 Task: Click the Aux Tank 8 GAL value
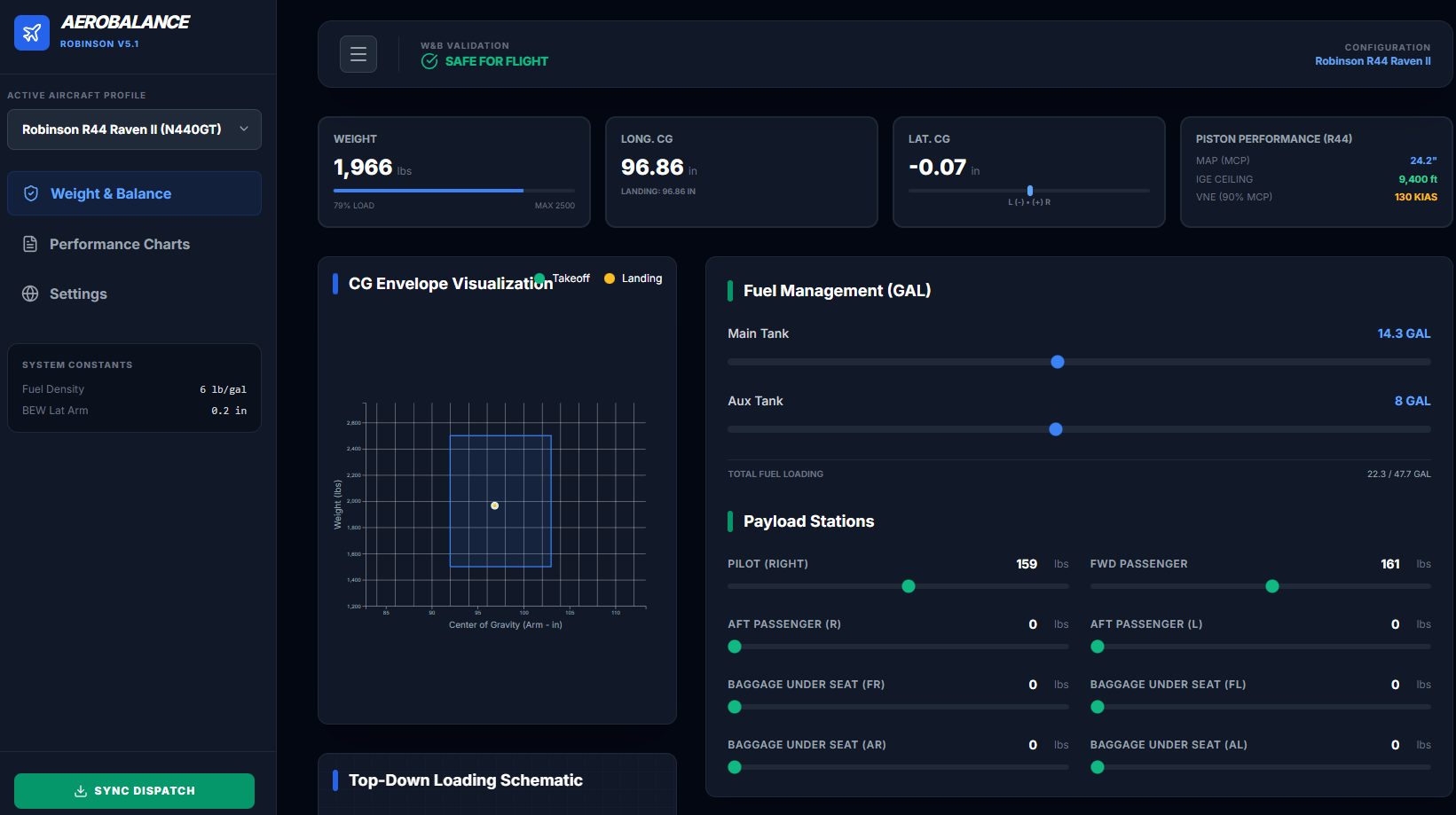coord(1412,401)
